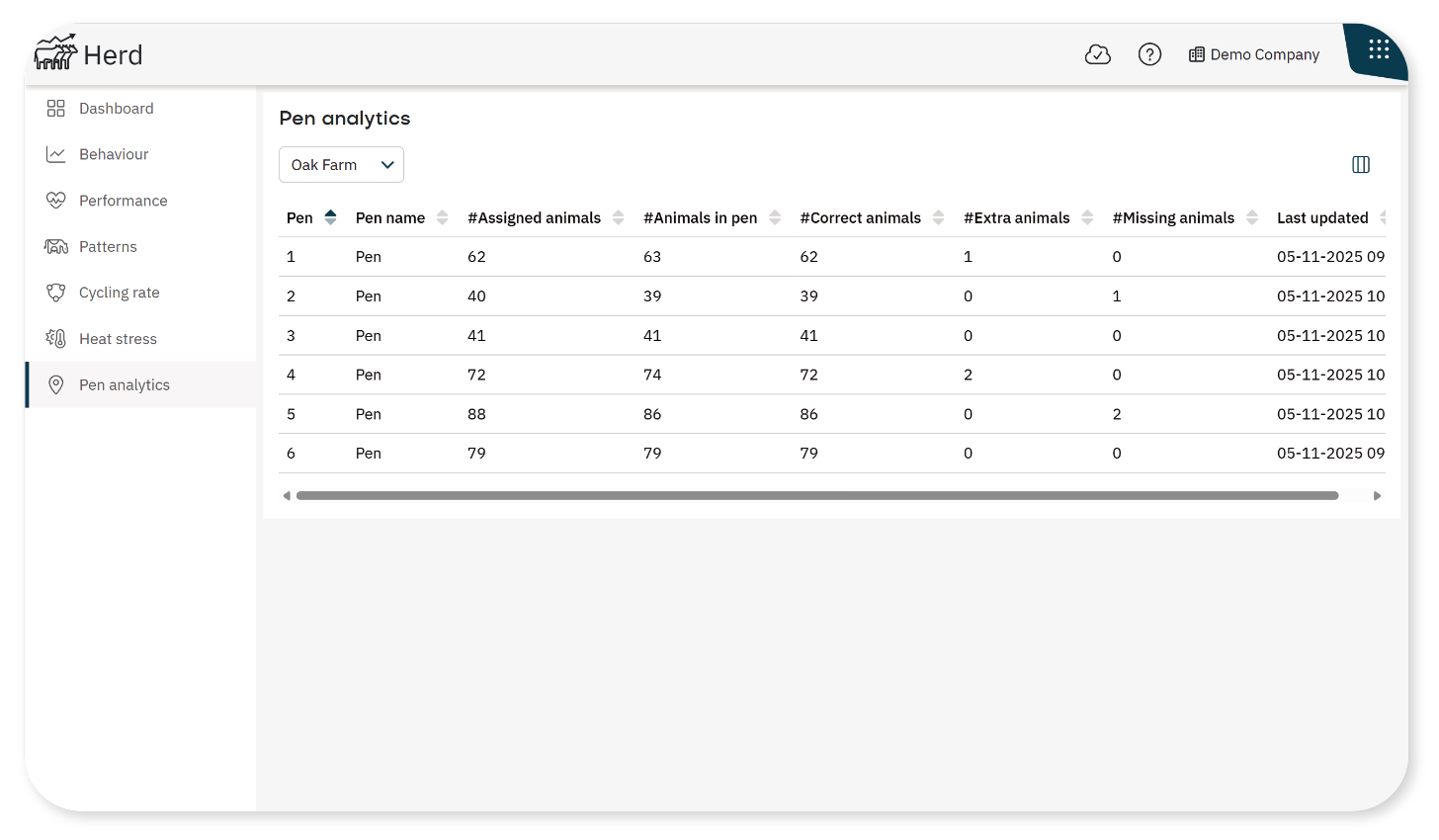The image size is (1439, 840).
Task: Open the Patterns link in sidebar
Action: 108,247
